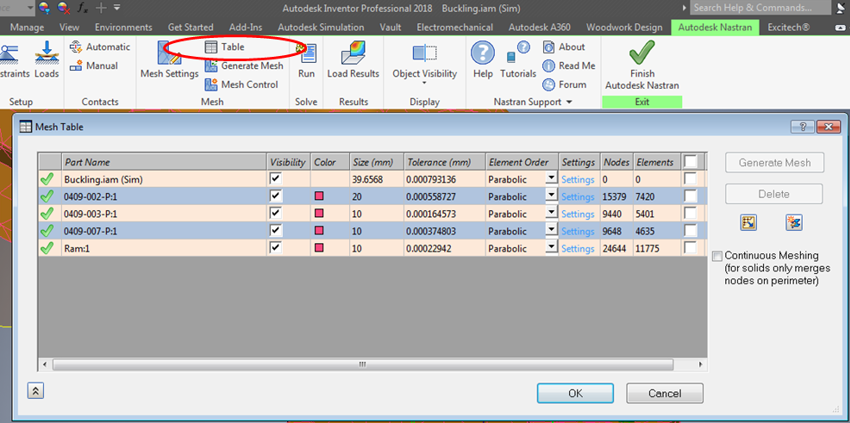Open Element Order dropdown for Buckling.iam (Sim)
The image size is (850, 423).
tap(551, 178)
